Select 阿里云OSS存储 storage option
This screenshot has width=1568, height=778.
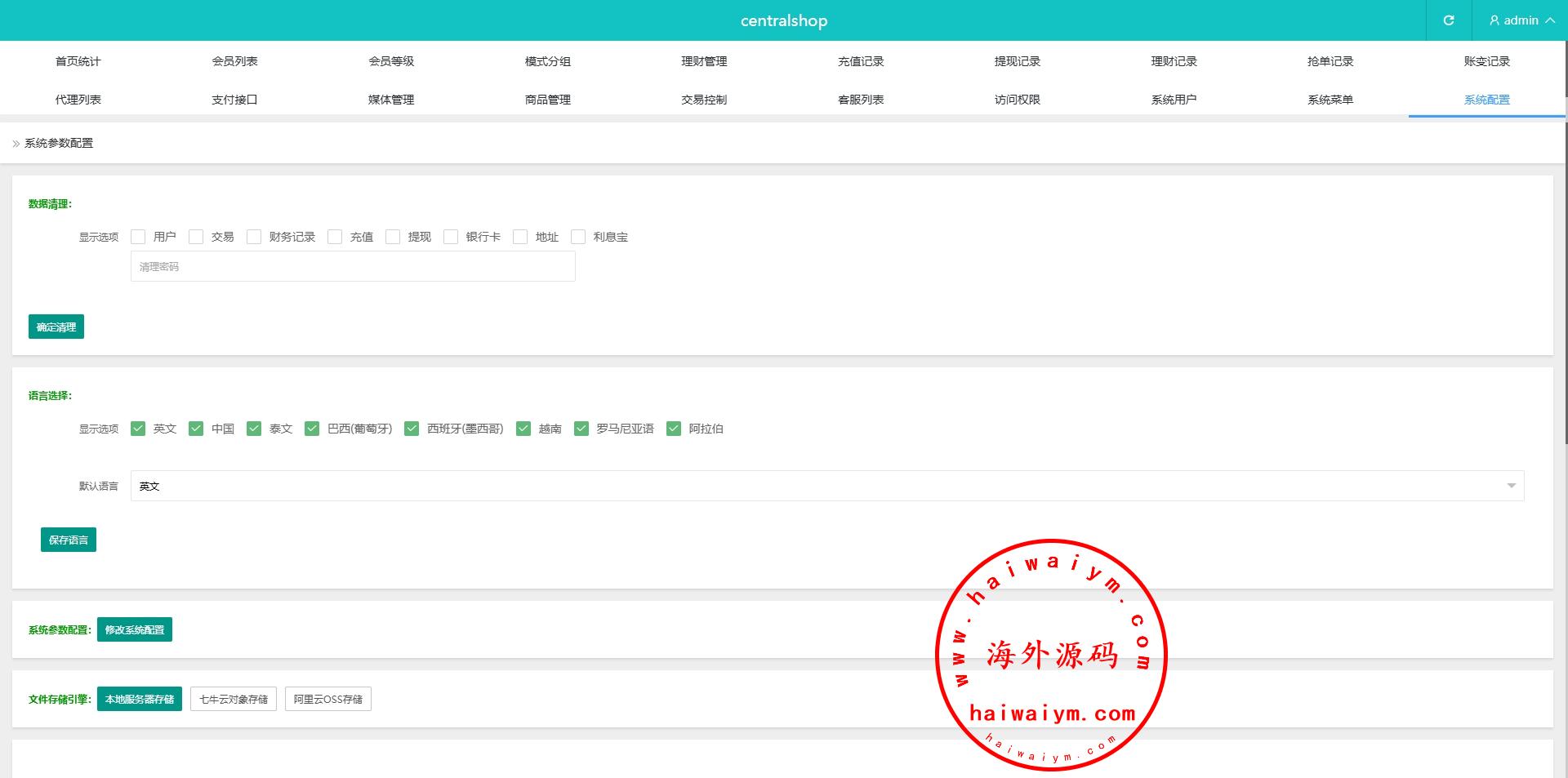(x=327, y=699)
